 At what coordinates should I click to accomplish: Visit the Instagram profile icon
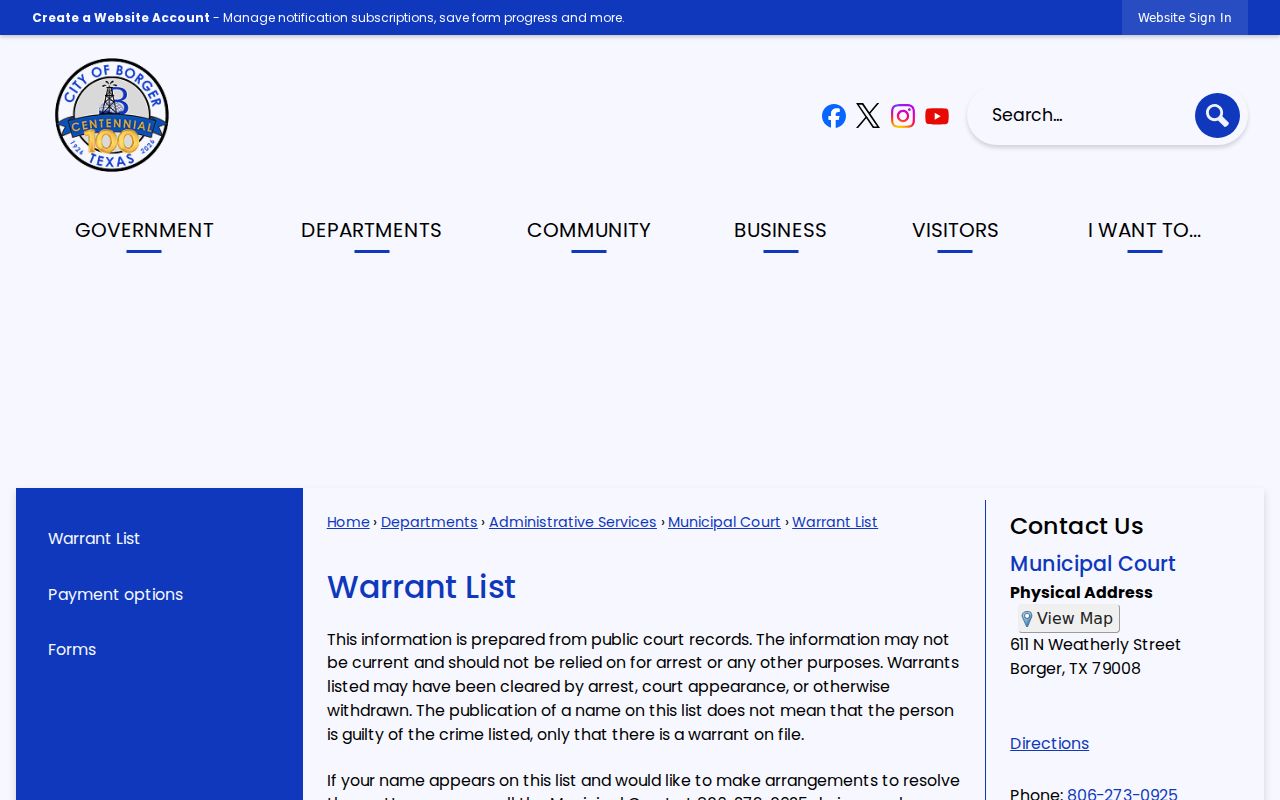click(903, 116)
